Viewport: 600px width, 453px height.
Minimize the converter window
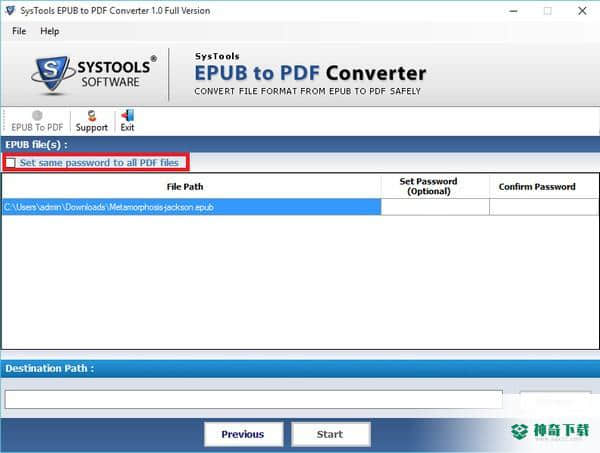(x=514, y=11)
